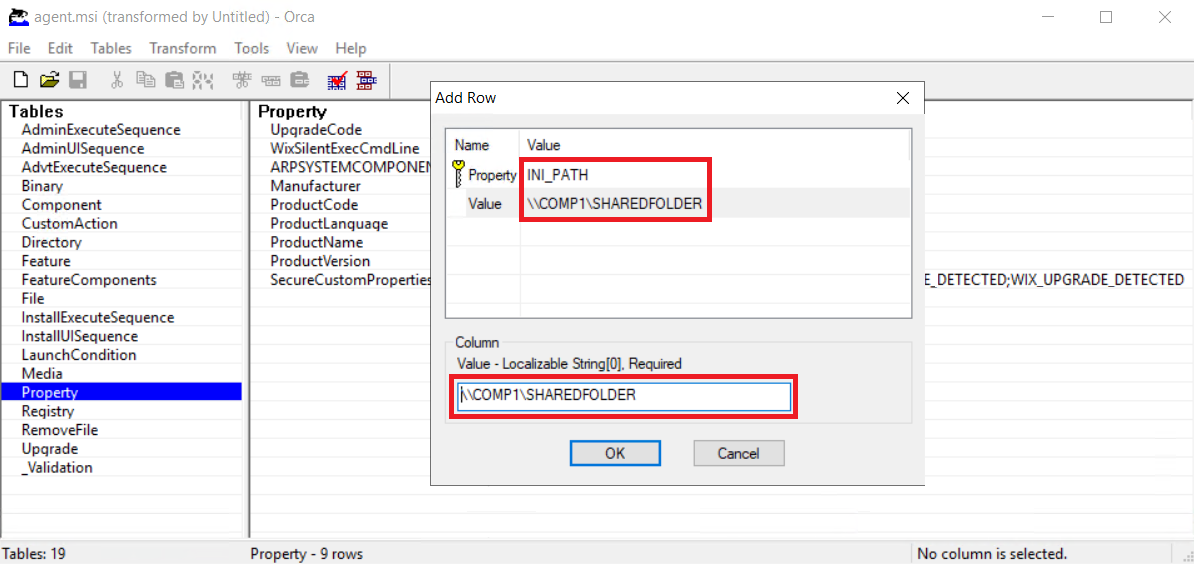Click the Validate icon with red checkmark

tap(337, 80)
